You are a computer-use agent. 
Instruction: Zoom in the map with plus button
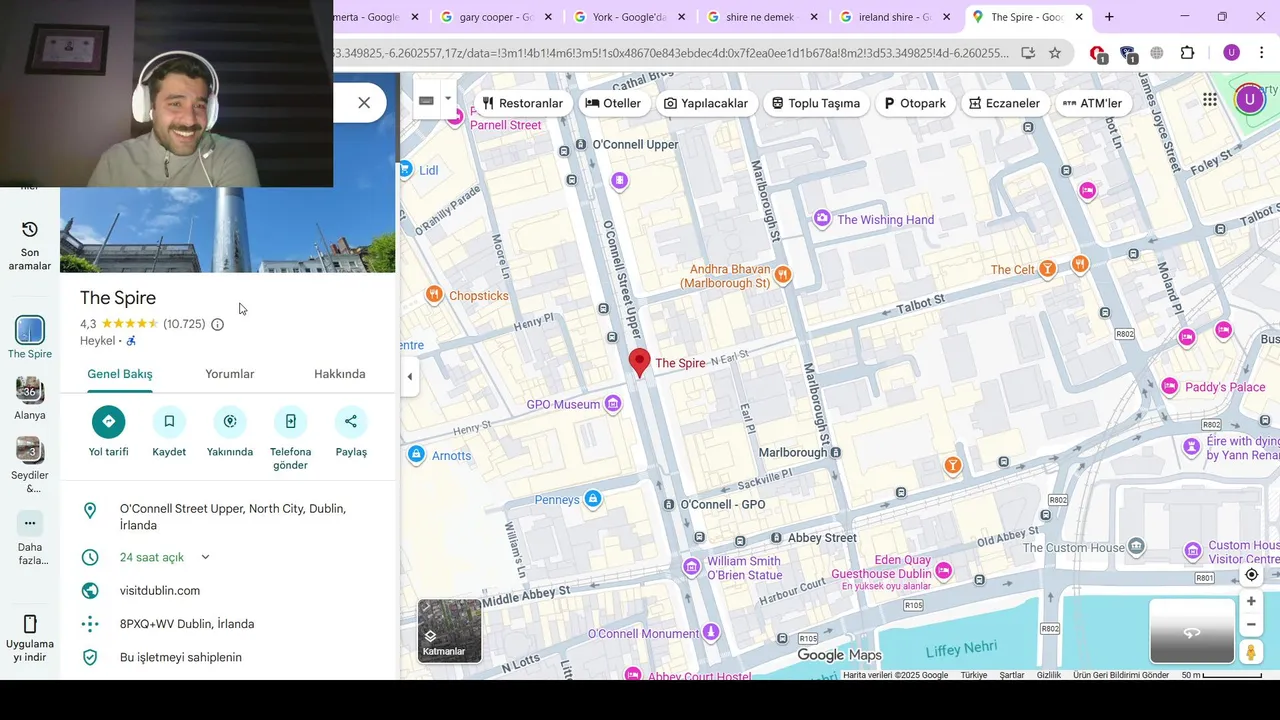tap(1251, 601)
